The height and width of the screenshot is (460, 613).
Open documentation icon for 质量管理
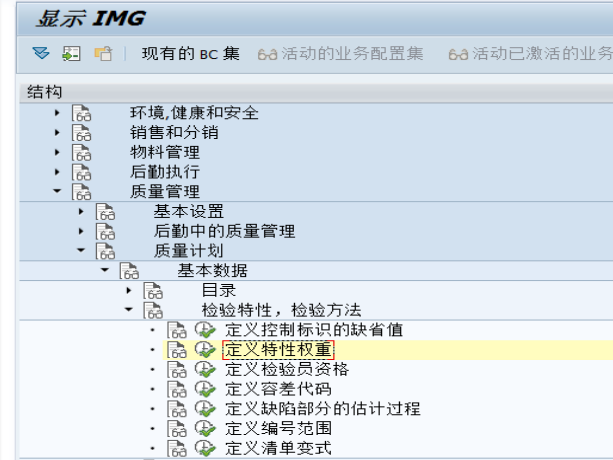tap(81, 192)
